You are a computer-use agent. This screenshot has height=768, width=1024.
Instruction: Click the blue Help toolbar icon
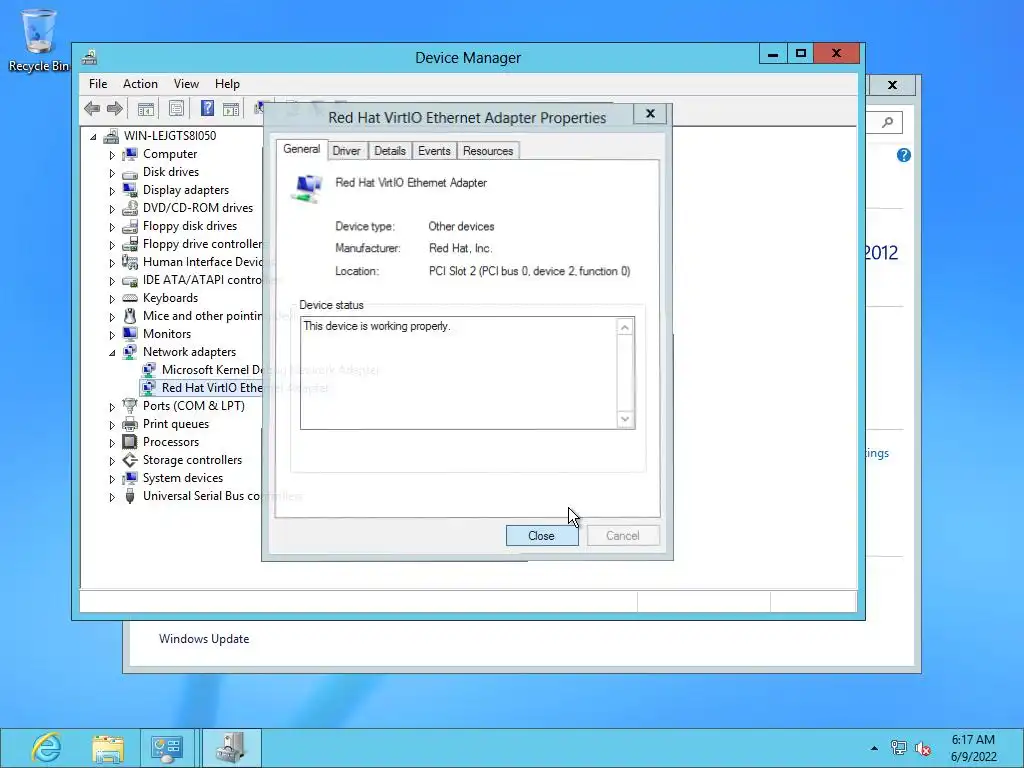pyautogui.click(x=207, y=108)
